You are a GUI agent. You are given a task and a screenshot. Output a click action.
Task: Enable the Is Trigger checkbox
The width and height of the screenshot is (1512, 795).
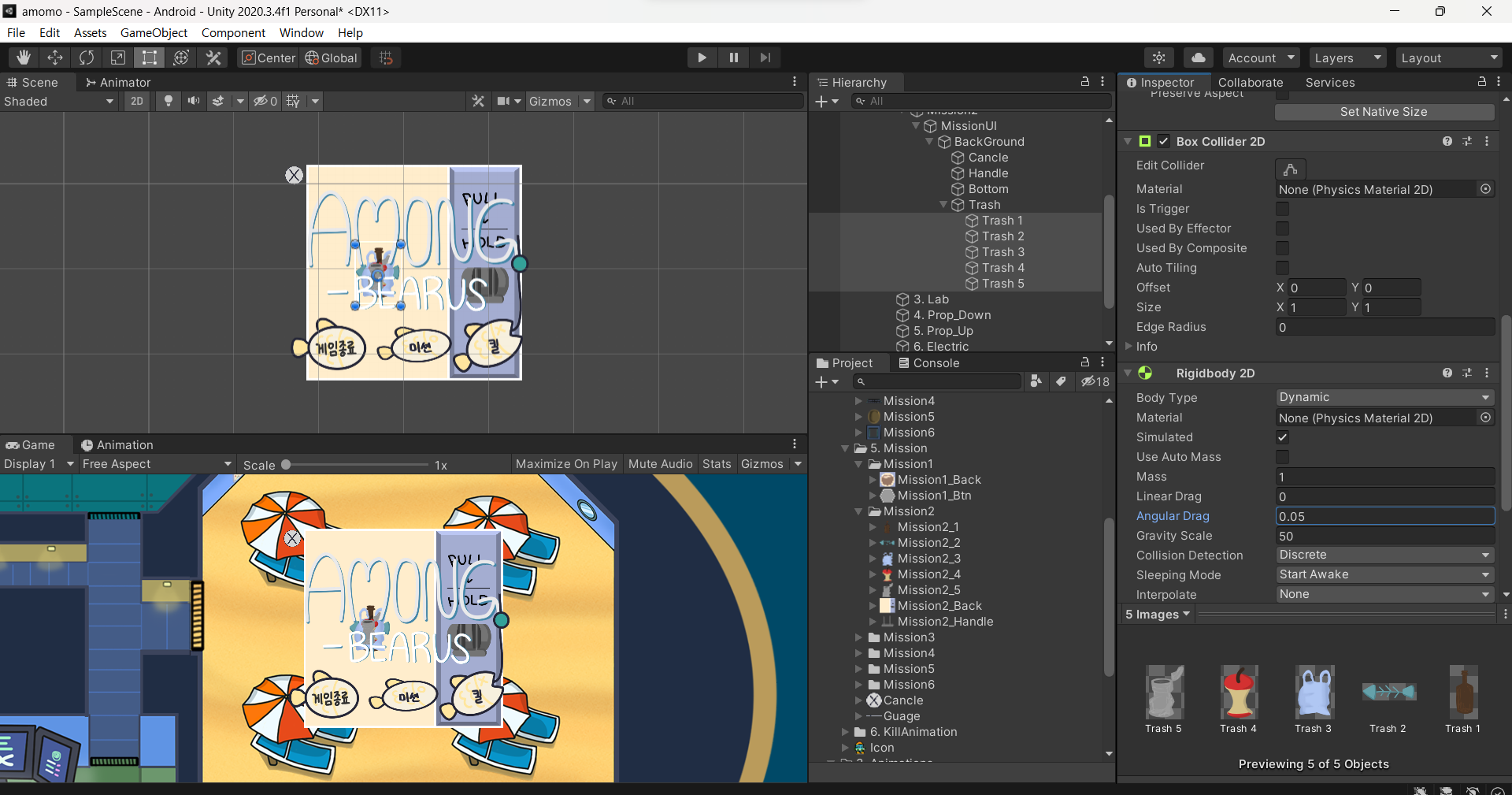1282,209
